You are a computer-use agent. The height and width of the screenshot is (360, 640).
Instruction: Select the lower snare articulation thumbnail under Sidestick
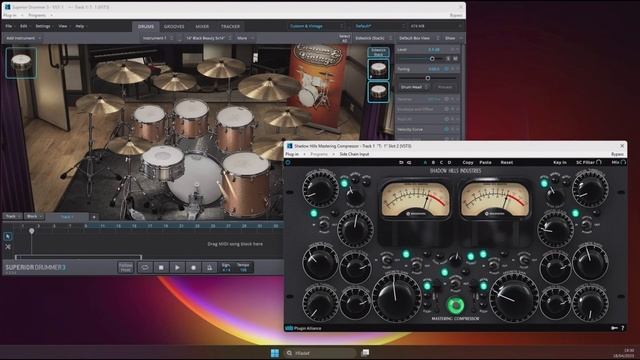pyautogui.click(x=378, y=92)
